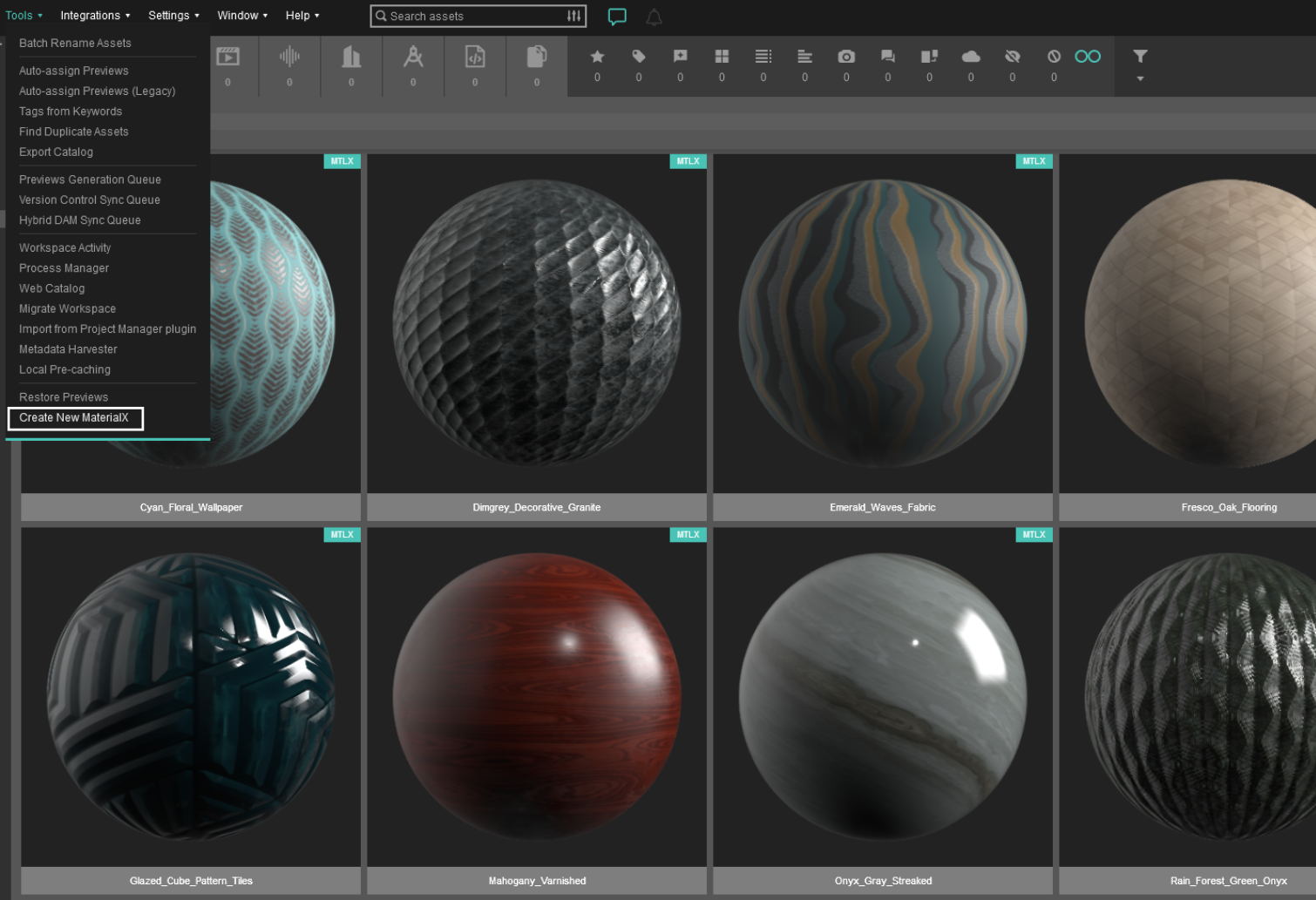Open advanced search sliders icon

pyautogui.click(x=573, y=16)
